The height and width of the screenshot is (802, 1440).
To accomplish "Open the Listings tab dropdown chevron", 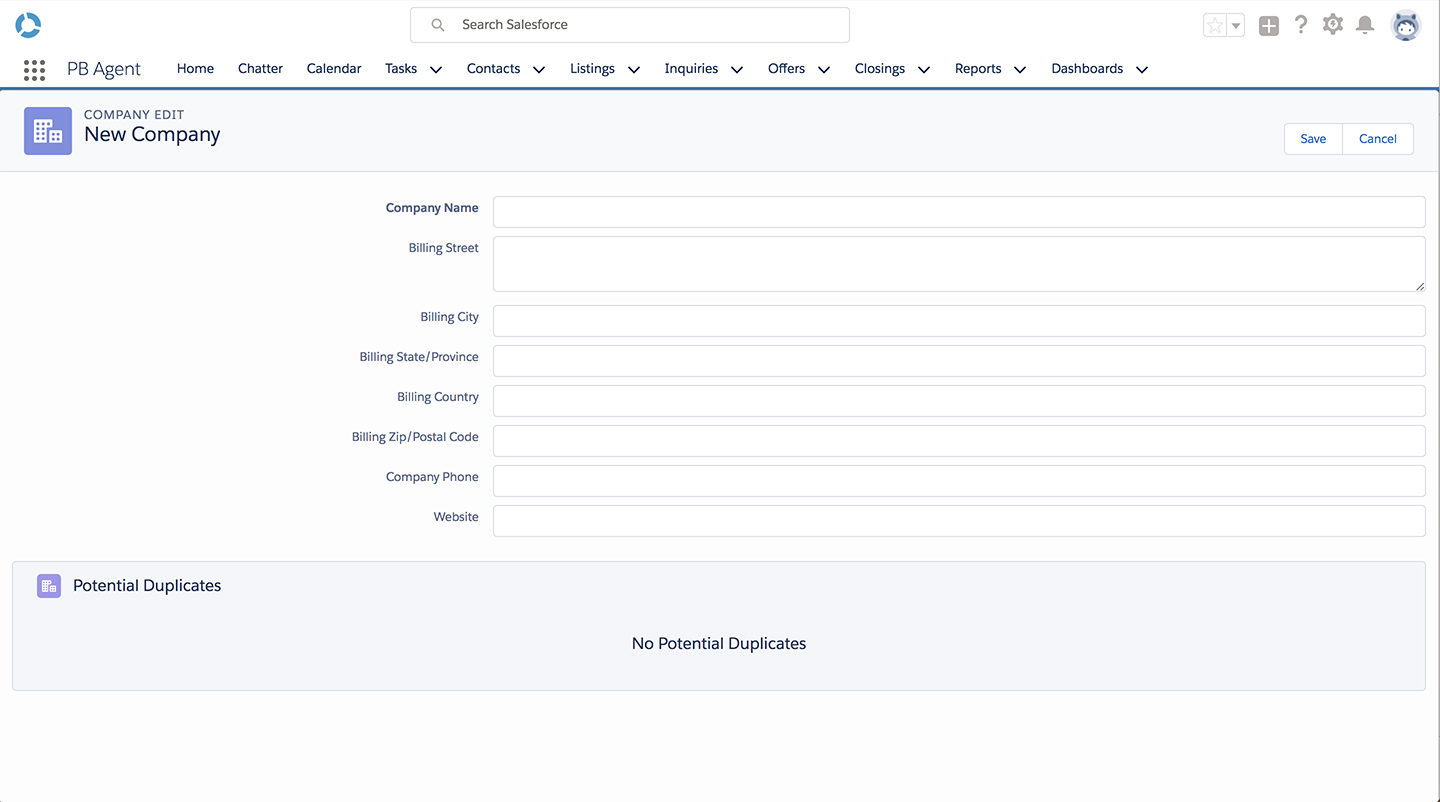I will click(x=633, y=69).
